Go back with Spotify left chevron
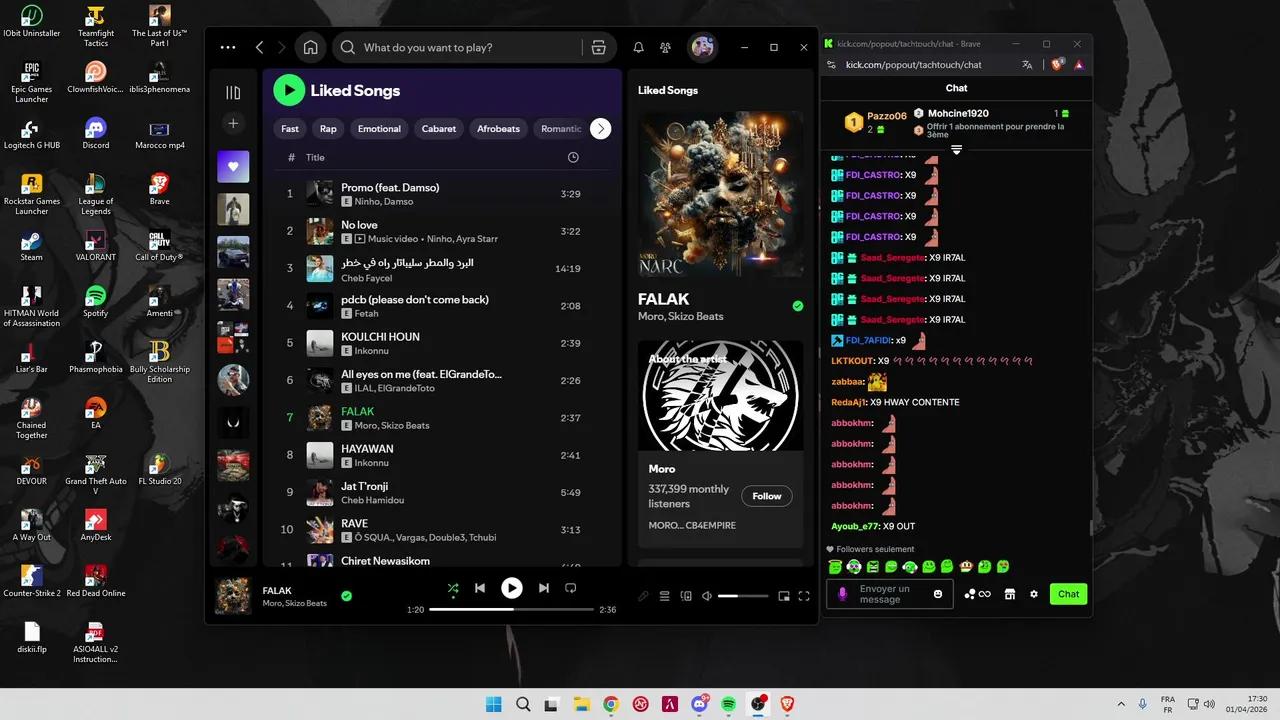The width and height of the screenshot is (1280, 720). pos(260,47)
